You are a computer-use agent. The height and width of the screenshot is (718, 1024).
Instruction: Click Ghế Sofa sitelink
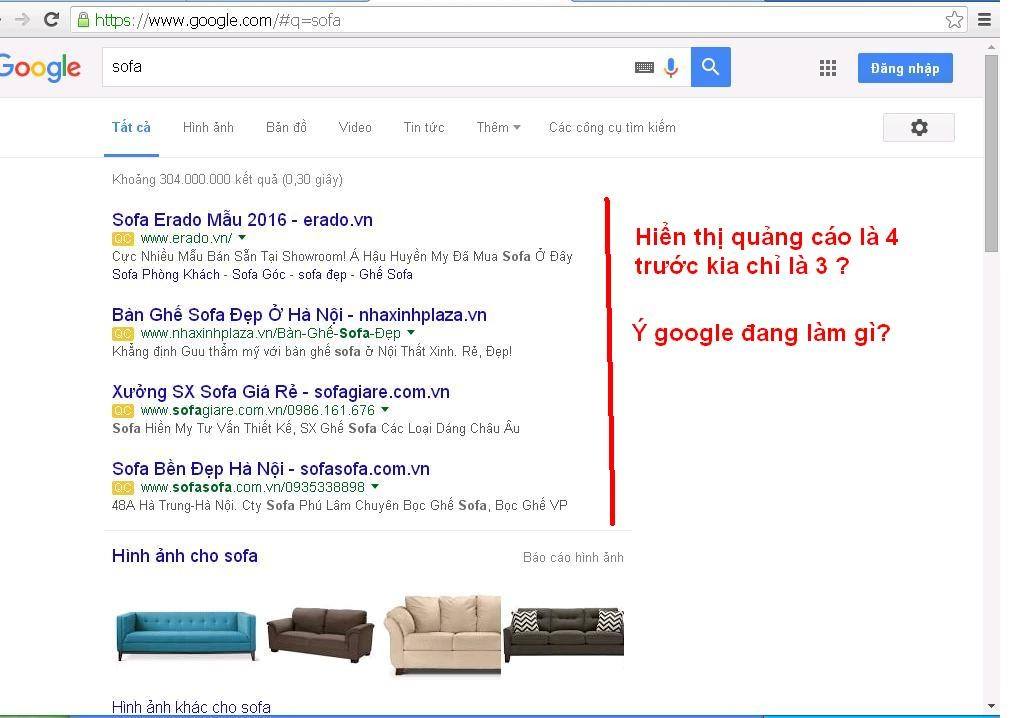click(386, 274)
